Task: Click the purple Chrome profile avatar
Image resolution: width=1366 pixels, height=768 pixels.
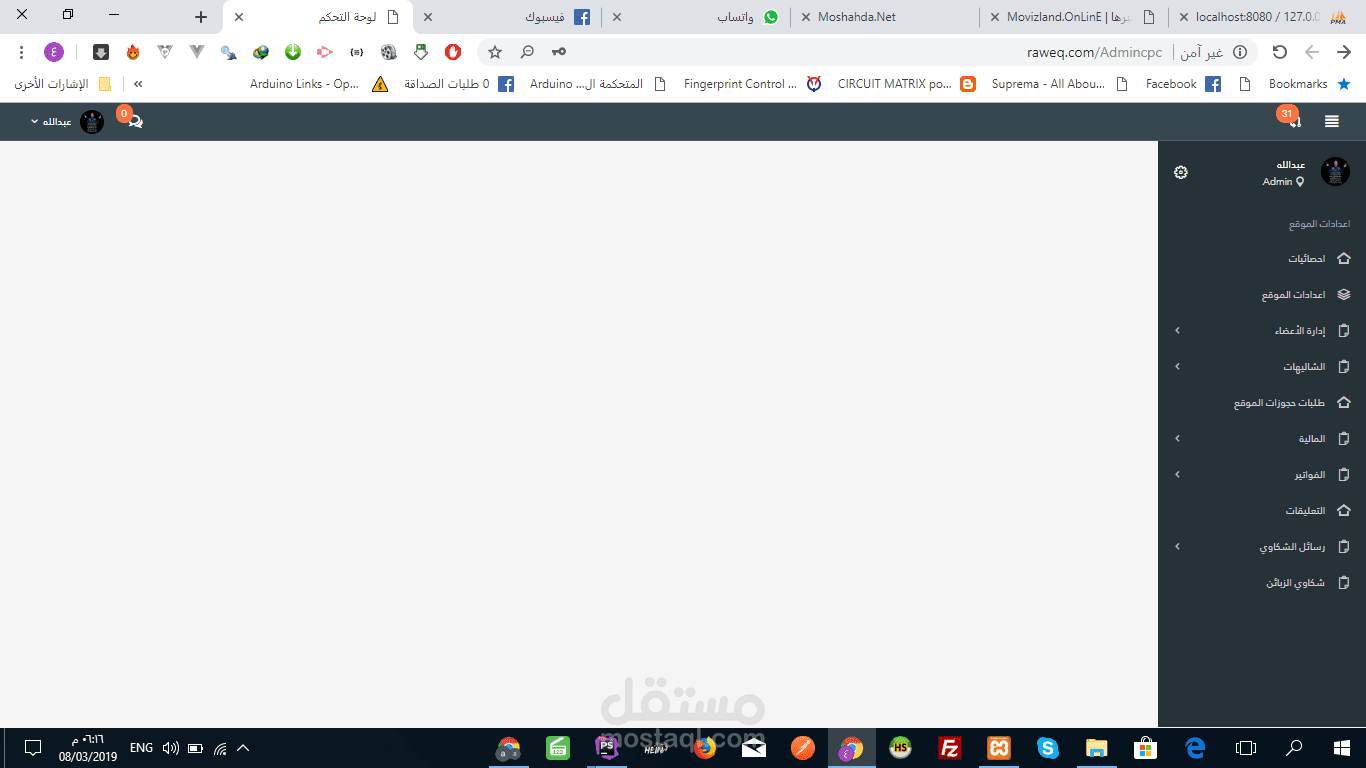Action: [54, 52]
